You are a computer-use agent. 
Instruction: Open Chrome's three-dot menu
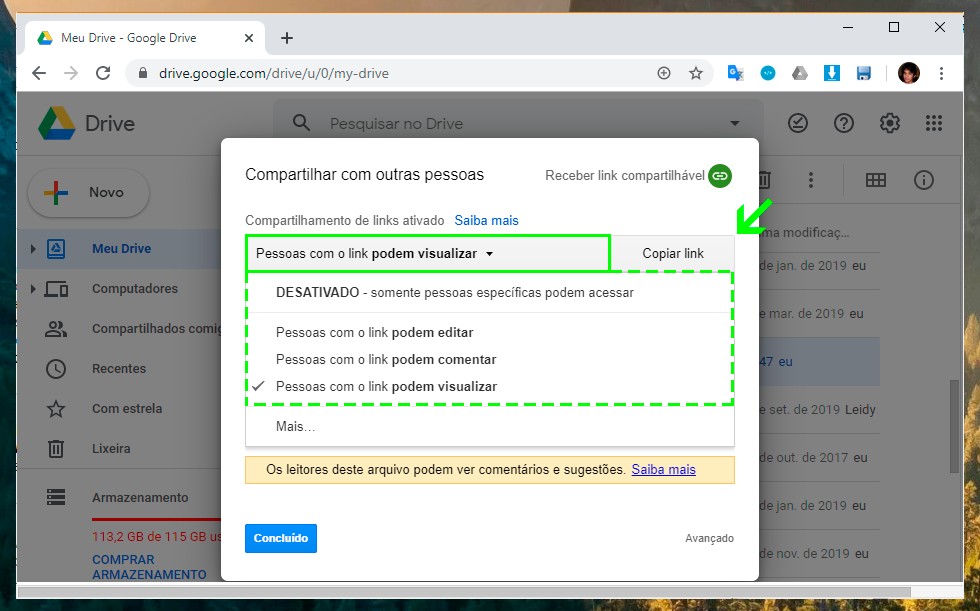point(941,73)
